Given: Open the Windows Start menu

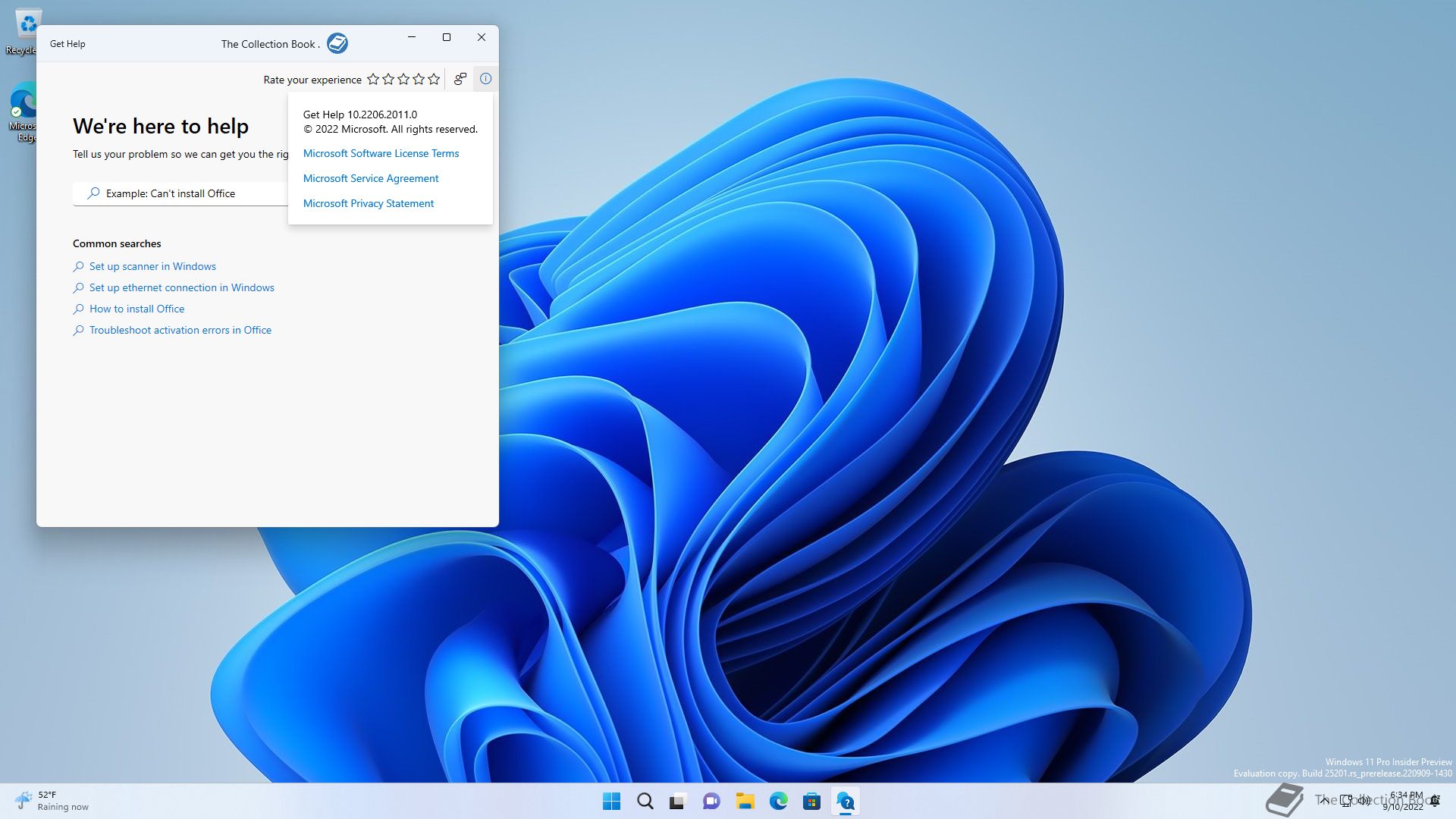Looking at the screenshot, I should click(x=611, y=801).
